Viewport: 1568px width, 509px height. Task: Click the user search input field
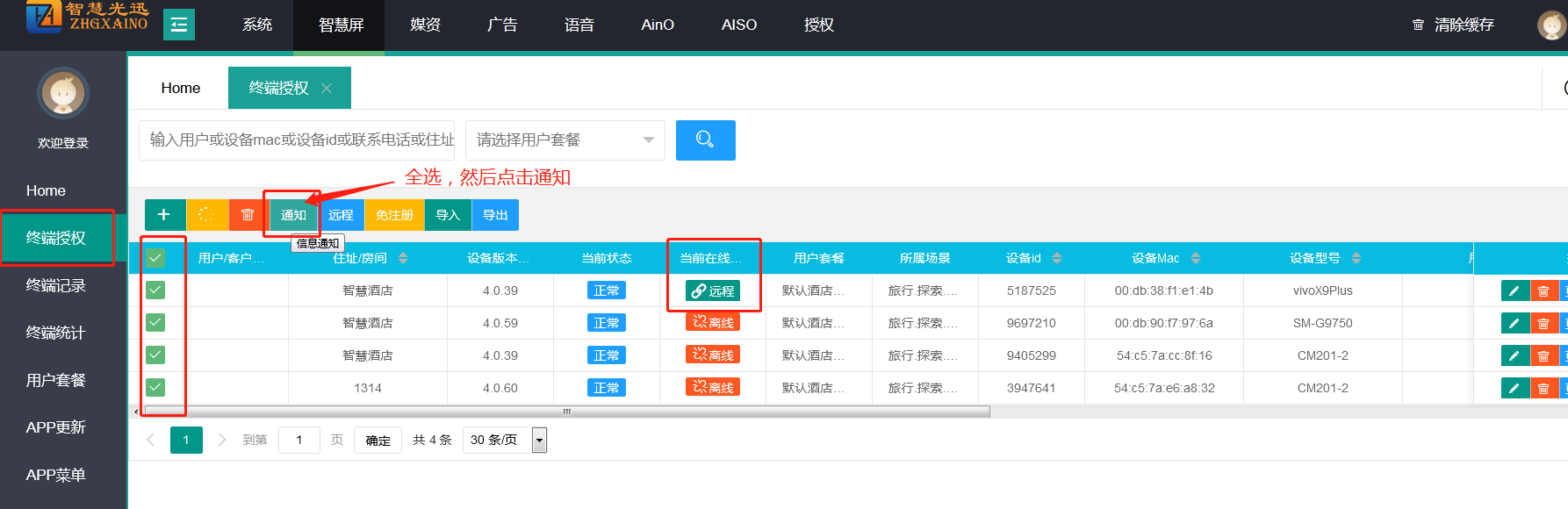(297, 140)
